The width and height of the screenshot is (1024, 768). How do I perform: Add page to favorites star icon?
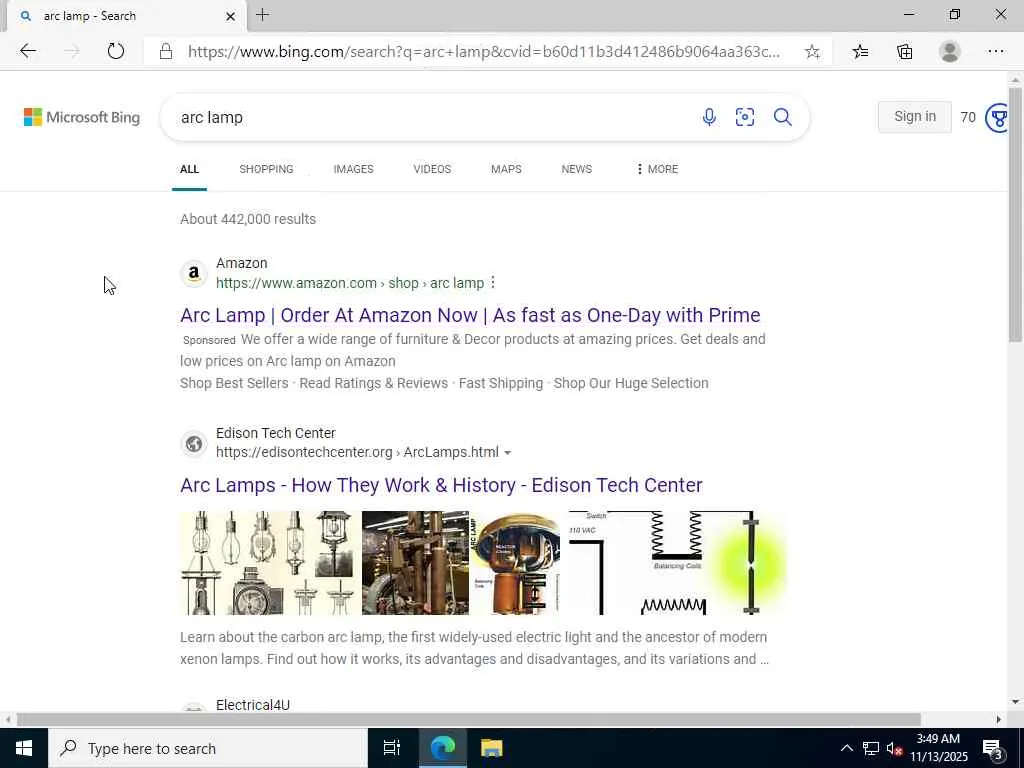[812, 52]
